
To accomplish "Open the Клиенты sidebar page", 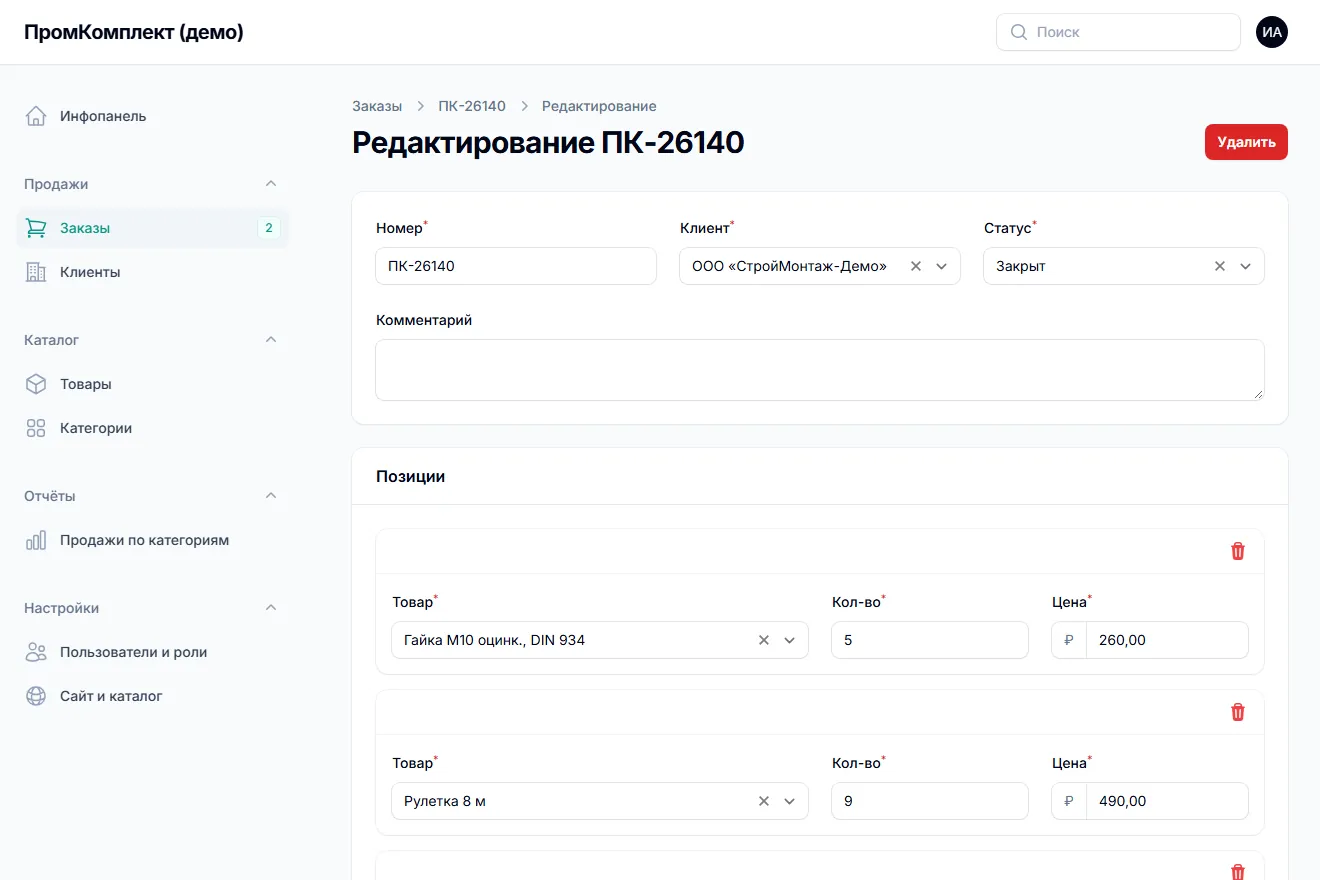I will click(x=153, y=272).
